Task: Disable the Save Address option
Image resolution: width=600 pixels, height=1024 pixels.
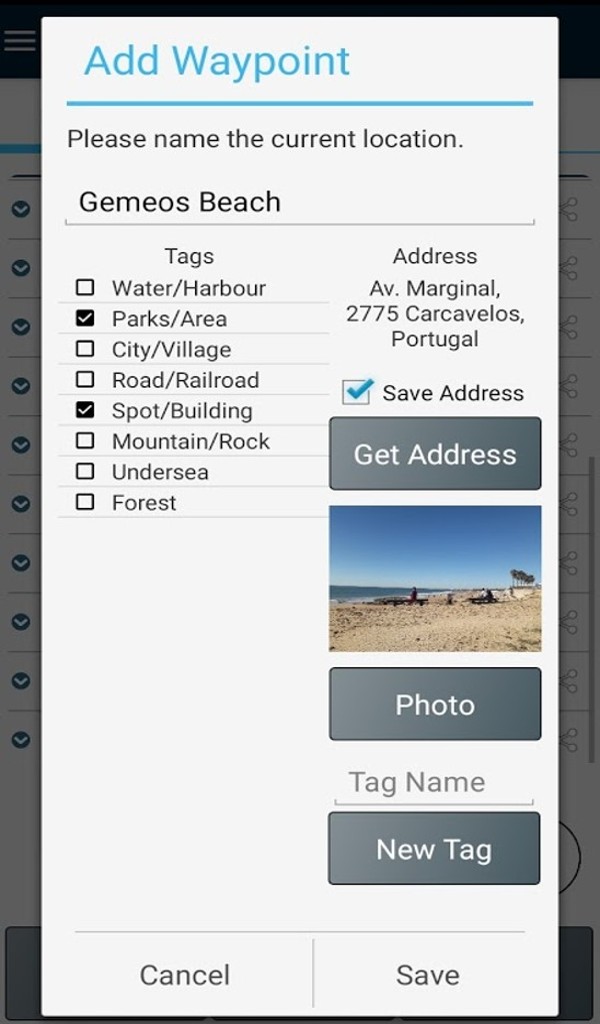Action: pyautogui.click(x=356, y=392)
